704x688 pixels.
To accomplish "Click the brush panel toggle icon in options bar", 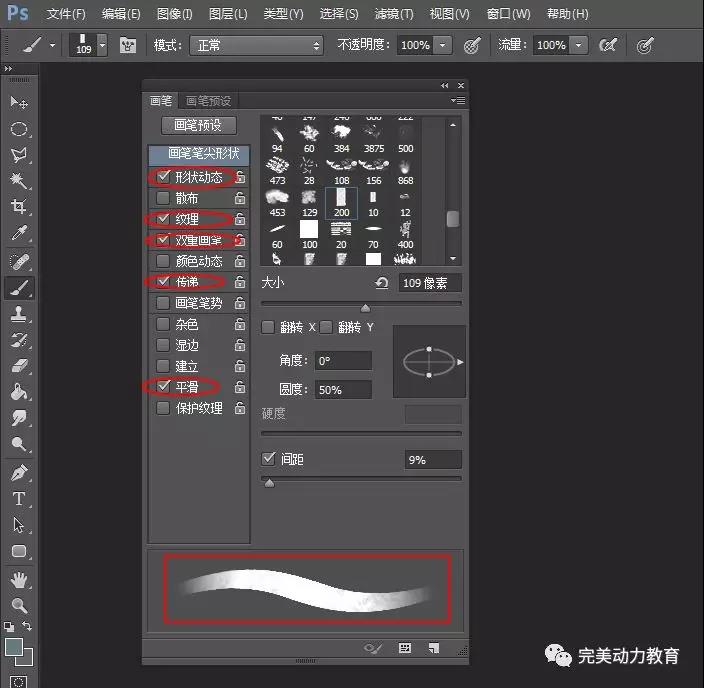I will pyautogui.click(x=127, y=45).
